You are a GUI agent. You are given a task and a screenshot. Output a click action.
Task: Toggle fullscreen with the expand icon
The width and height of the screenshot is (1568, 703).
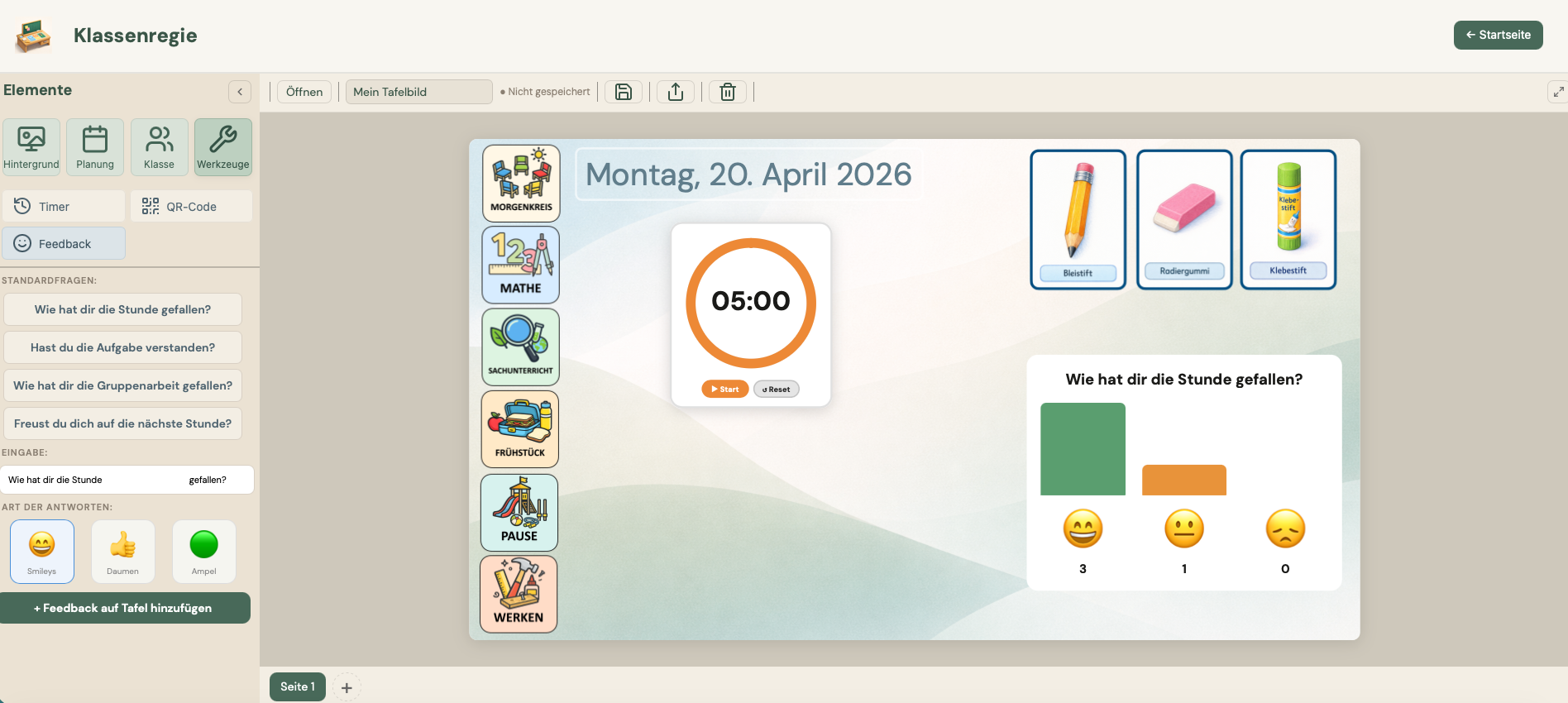click(1558, 92)
